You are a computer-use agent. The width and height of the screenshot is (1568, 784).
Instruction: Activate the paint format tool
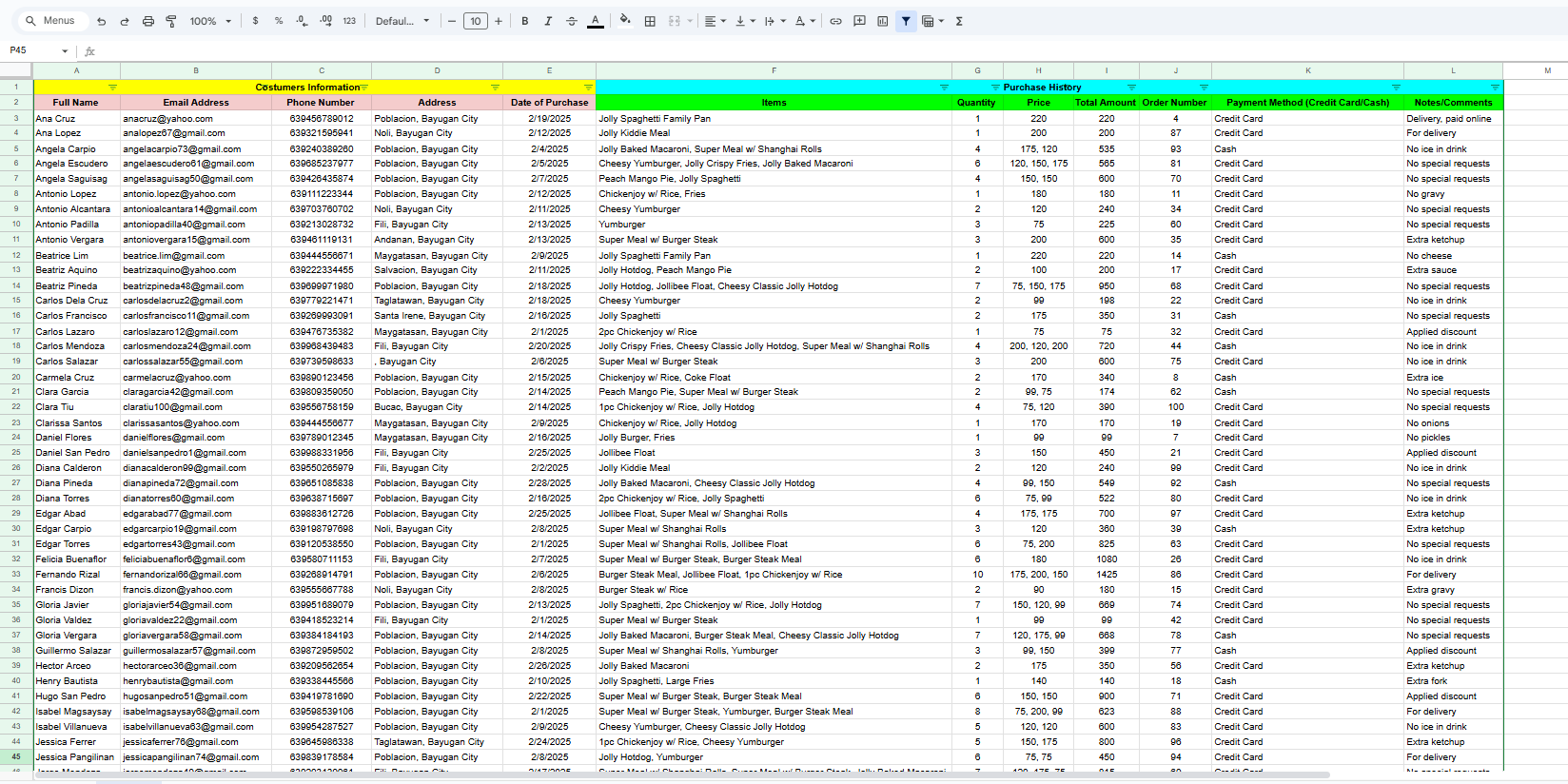click(171, 21)
